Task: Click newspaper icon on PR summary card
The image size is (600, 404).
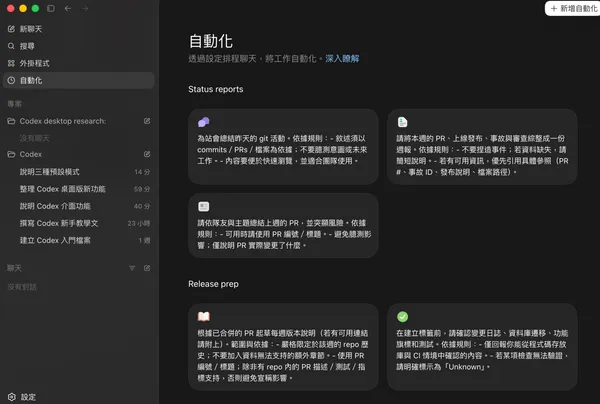Action: [x=204, y=207]
